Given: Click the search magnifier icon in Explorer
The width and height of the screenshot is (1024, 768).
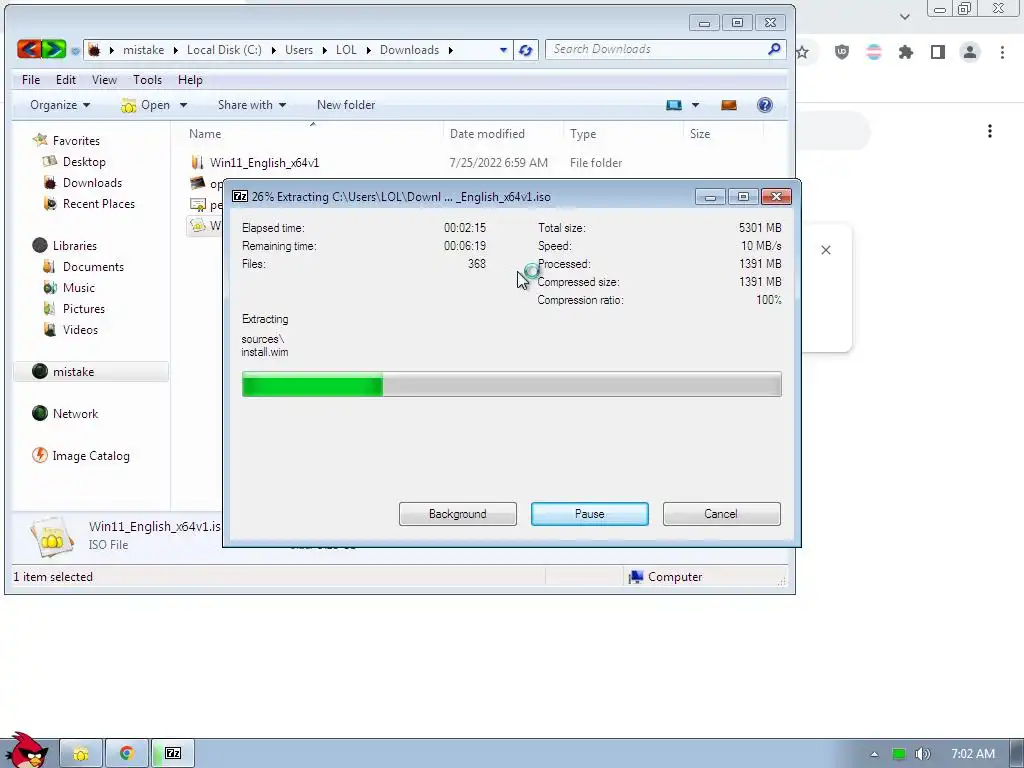Looking at the screenshot, I should pos(774,49).
